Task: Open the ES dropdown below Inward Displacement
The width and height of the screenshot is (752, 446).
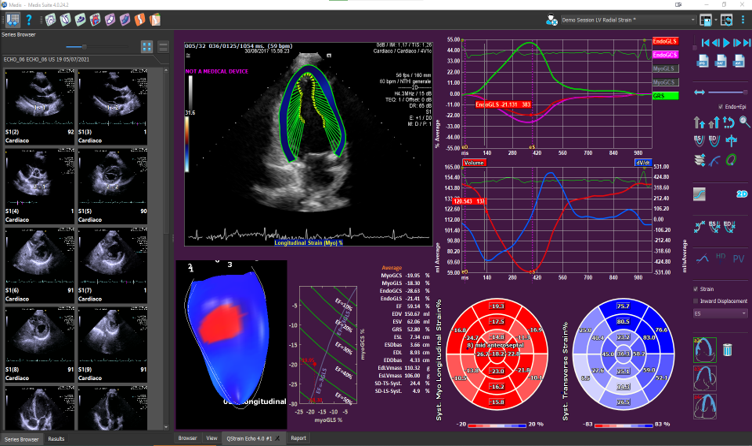Action: (x=720, y=313)
